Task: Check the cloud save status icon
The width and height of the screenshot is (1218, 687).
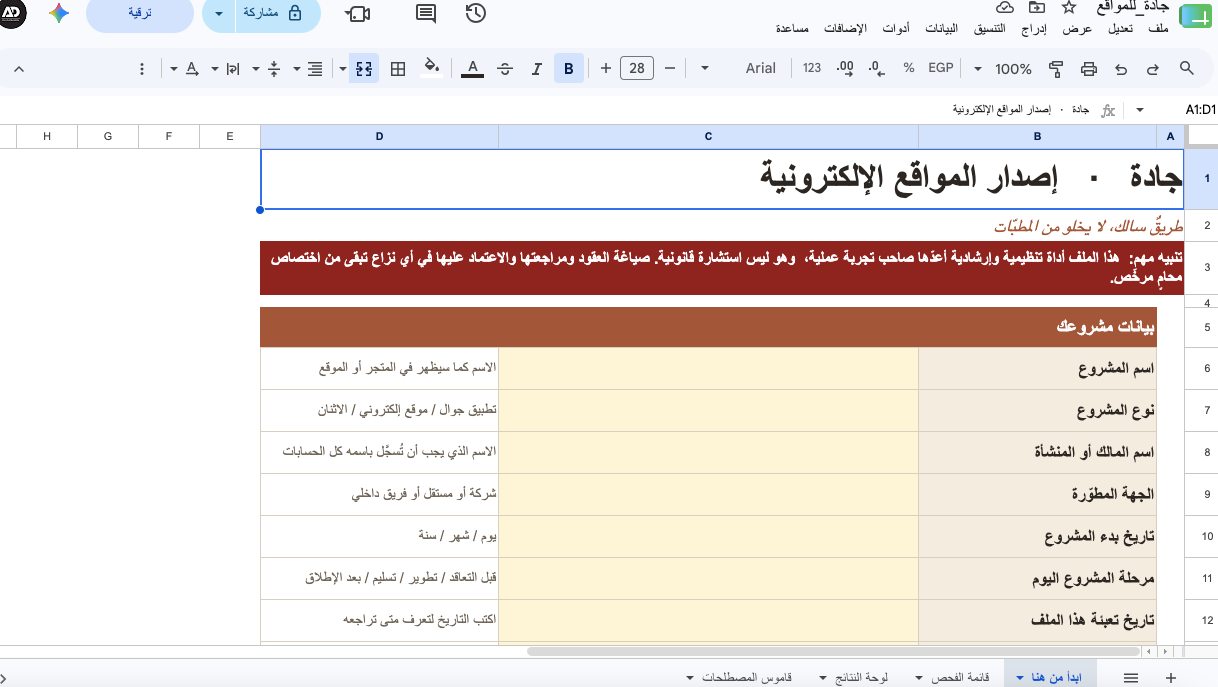Action: point(1005,8)
